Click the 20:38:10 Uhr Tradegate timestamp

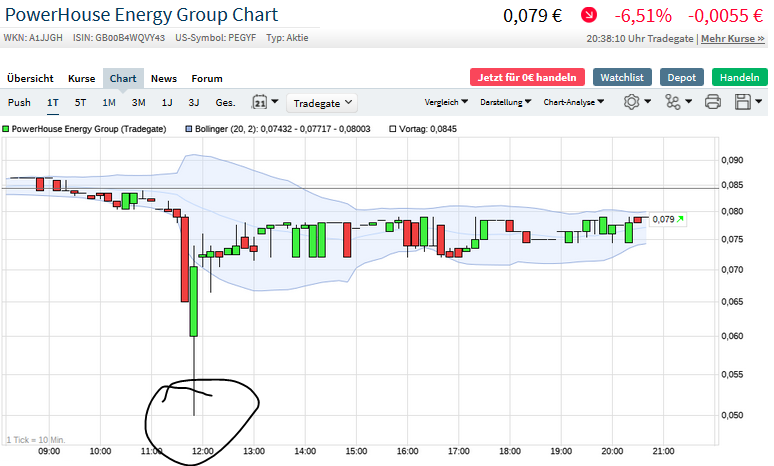click(640, 39)
